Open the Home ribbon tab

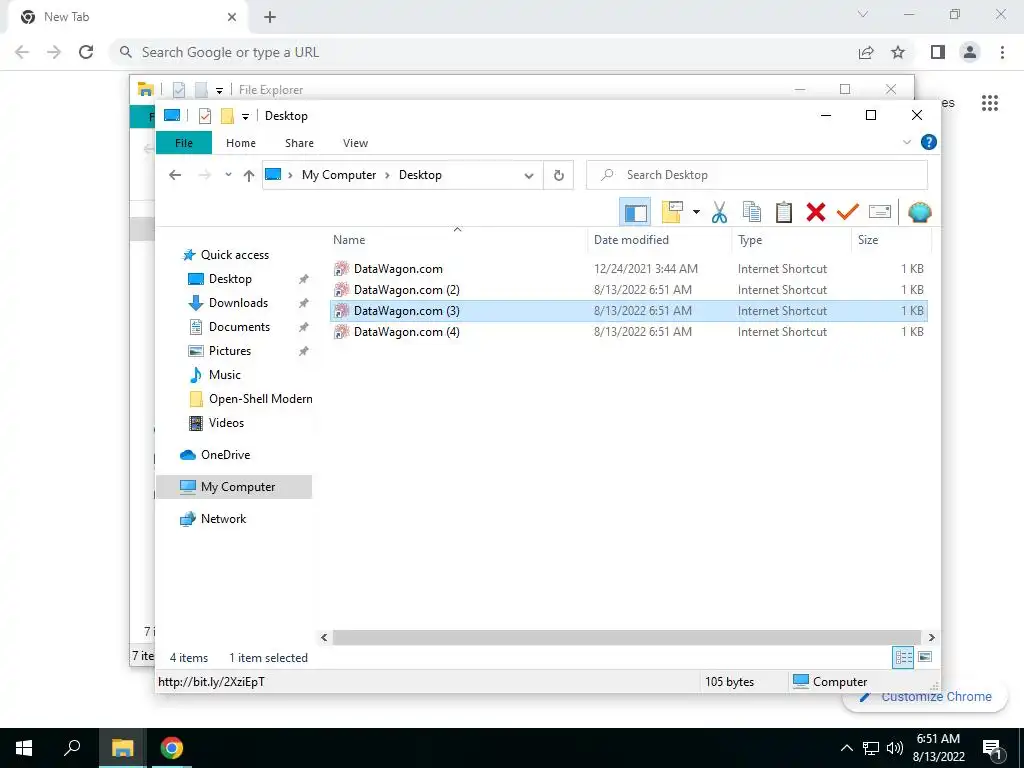(241, 143)
